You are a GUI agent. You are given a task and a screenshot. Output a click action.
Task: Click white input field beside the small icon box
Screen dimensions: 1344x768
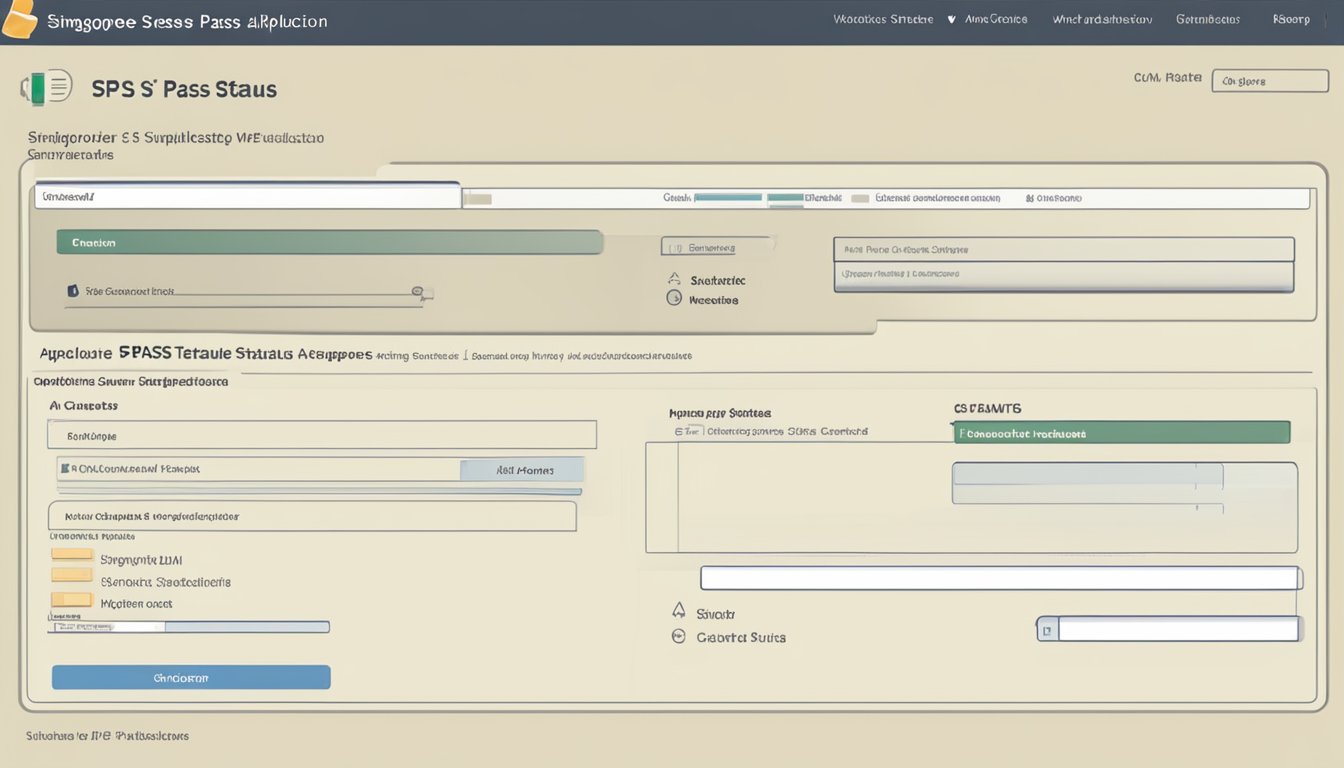pos(1178,629)
